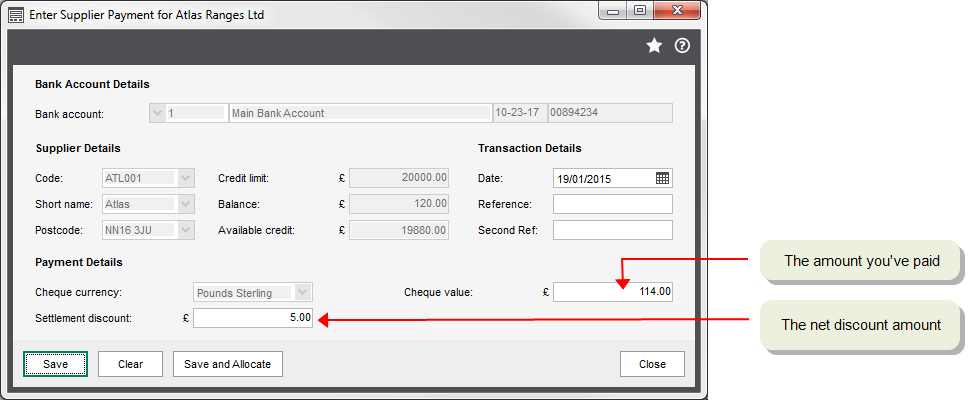Image resolution: width=975 pixels, height=400 pixels.
Task: Focus the Second Ref text box
Action: click(x=612, y=230)
